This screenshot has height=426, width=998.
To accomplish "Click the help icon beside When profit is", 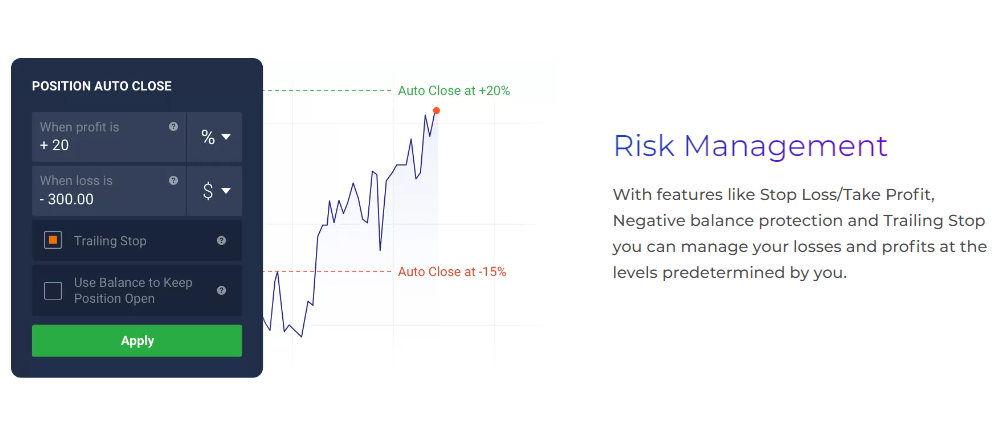I will (x=174, y=127).
